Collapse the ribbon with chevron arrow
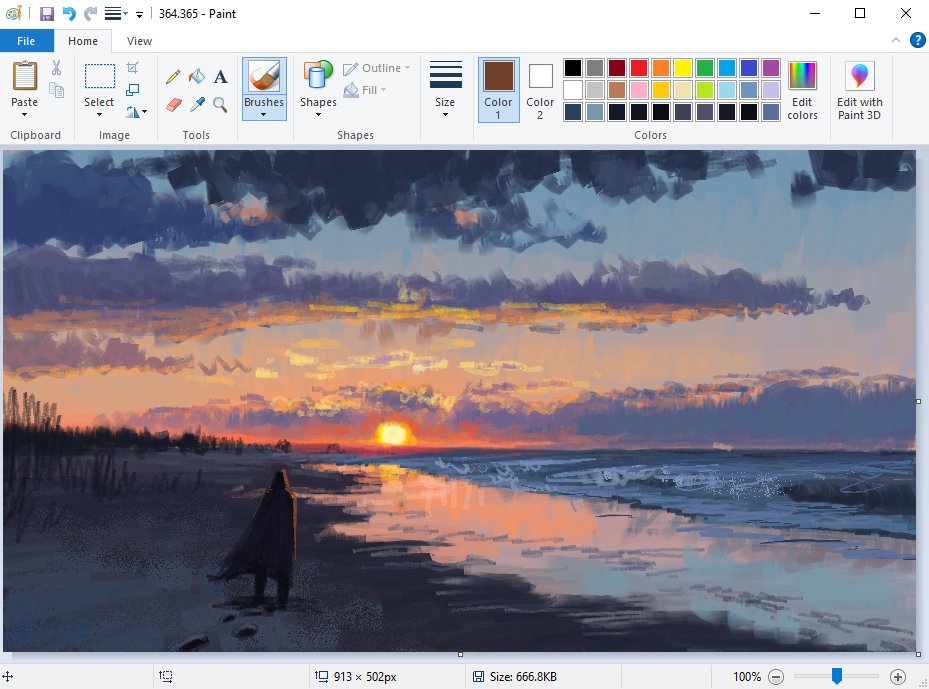 pyautogui.click(x=896, y=40)
